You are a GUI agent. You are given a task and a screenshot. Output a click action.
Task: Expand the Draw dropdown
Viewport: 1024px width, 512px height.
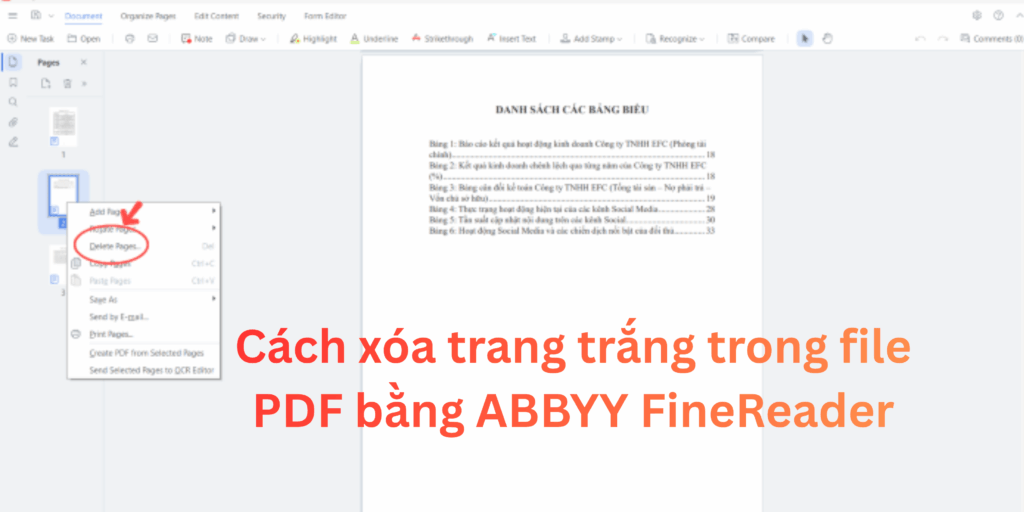[246, 39]
